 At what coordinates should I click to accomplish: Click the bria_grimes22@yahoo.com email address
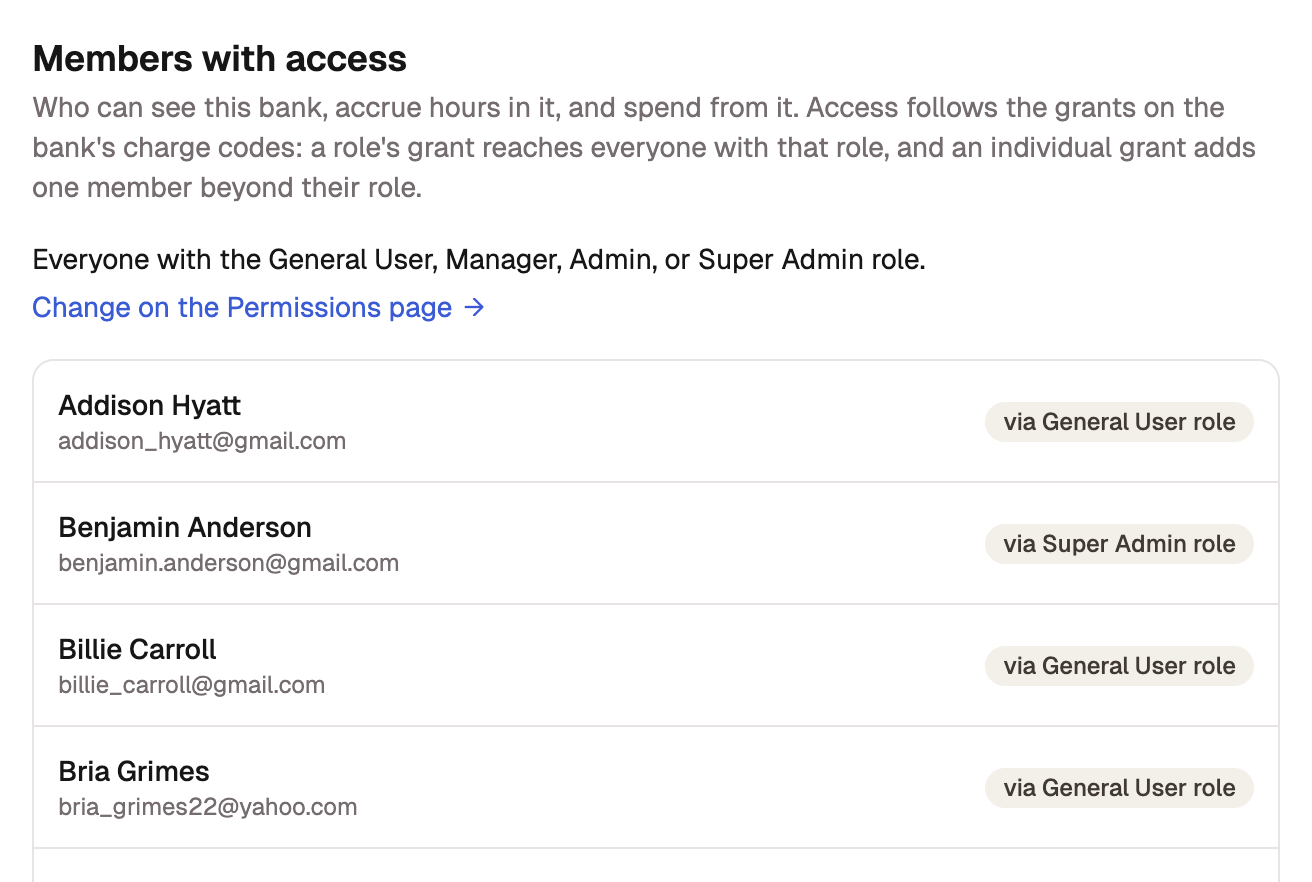(x=207, y=806)
